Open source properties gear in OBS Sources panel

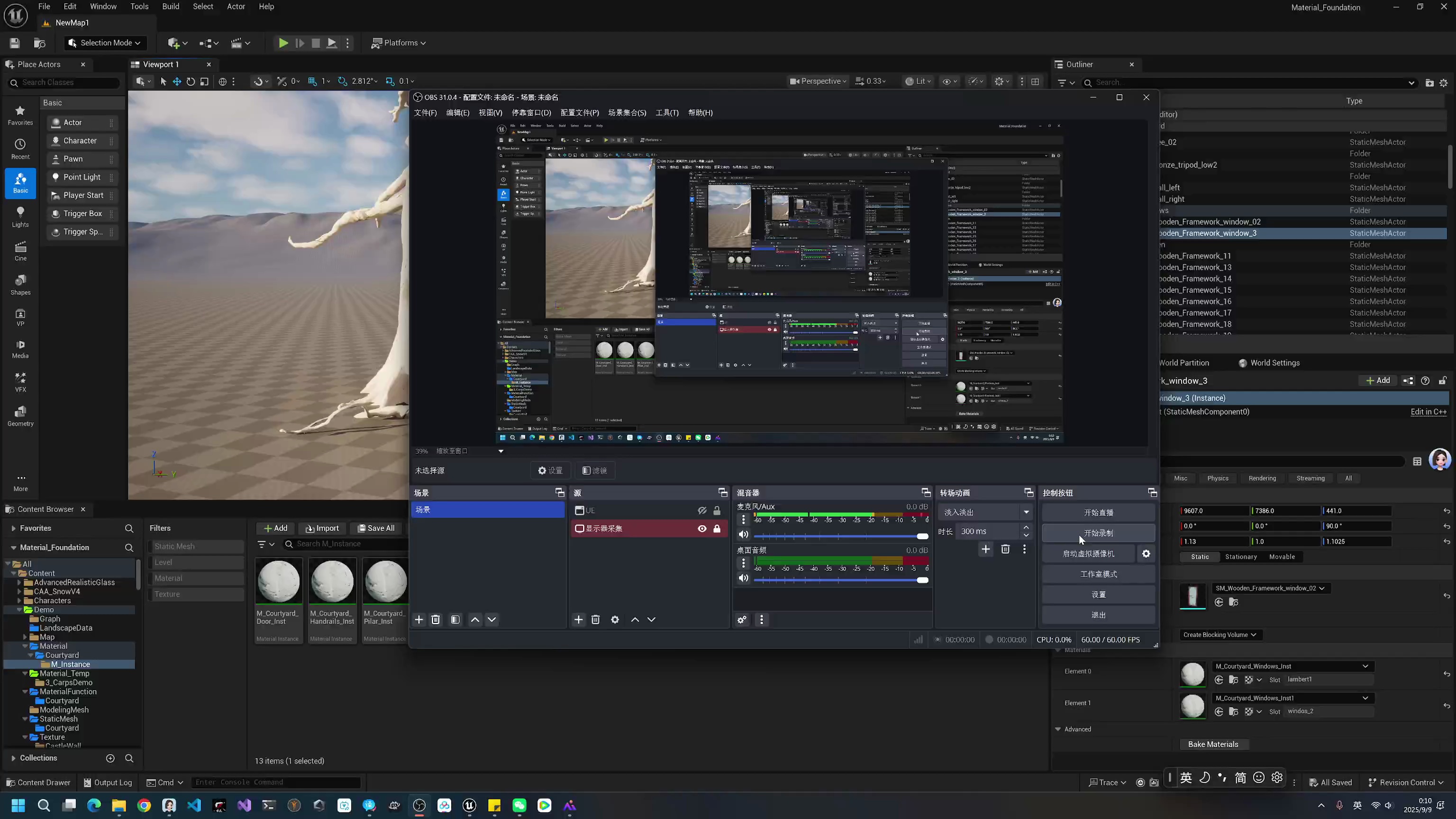pyautogui.click(x=615, y=620)
